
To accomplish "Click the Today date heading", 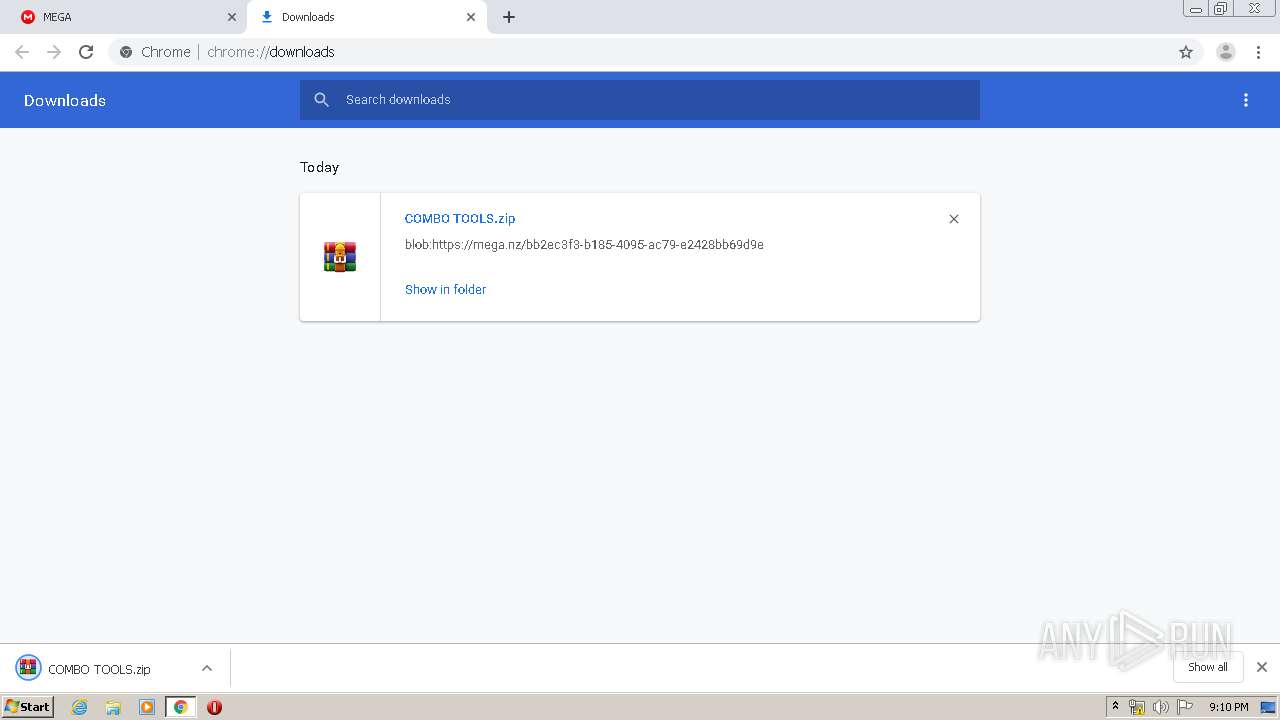I will tap(320, 167).
